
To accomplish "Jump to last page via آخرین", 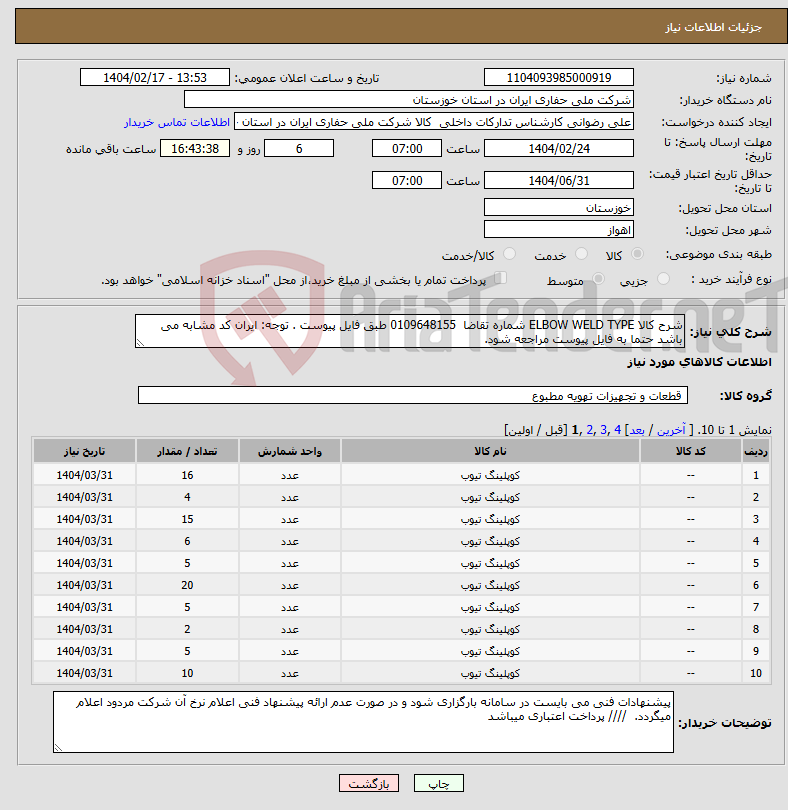I will coord(671,430).
